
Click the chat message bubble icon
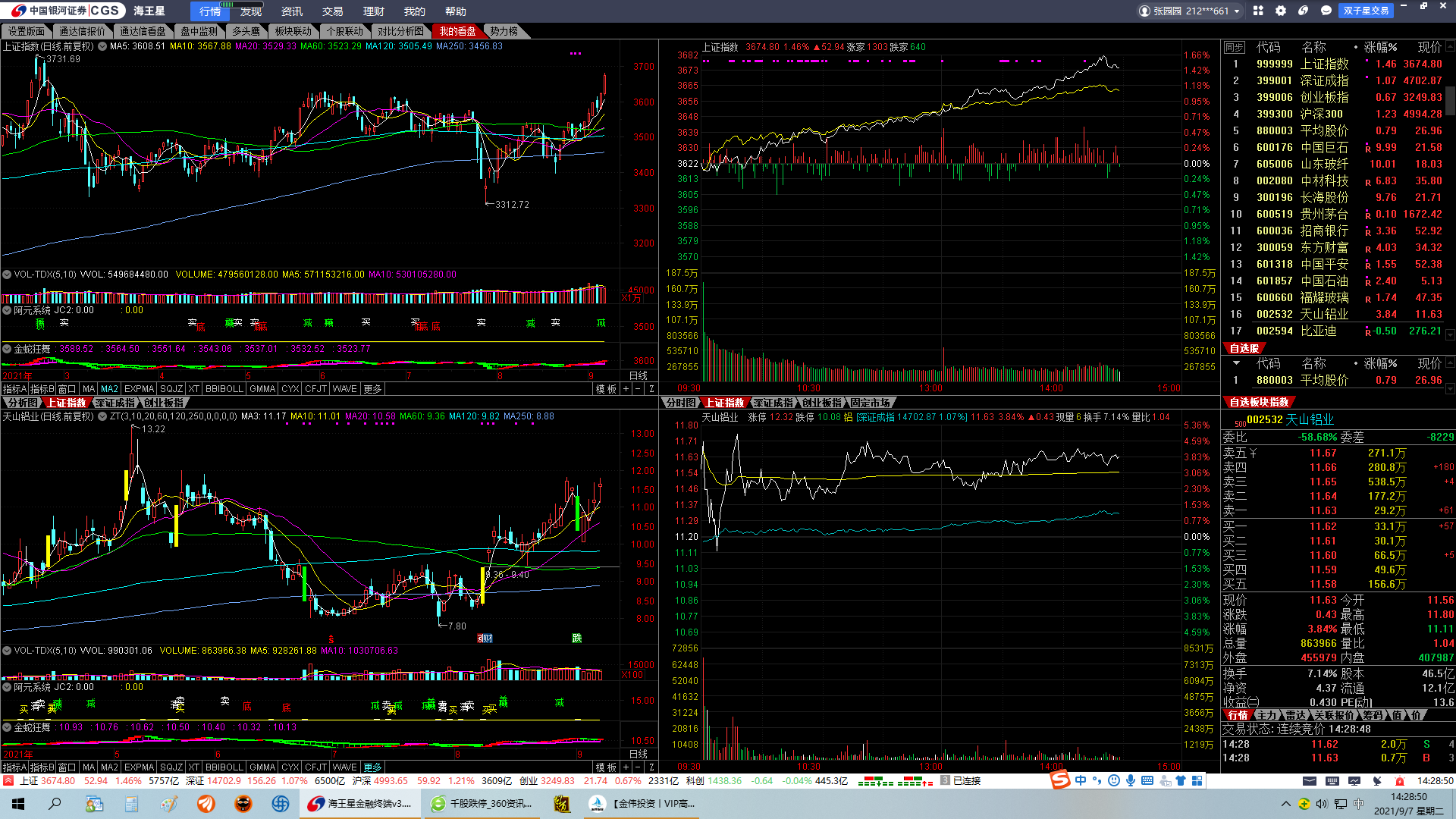click(x=1326, y=11)
